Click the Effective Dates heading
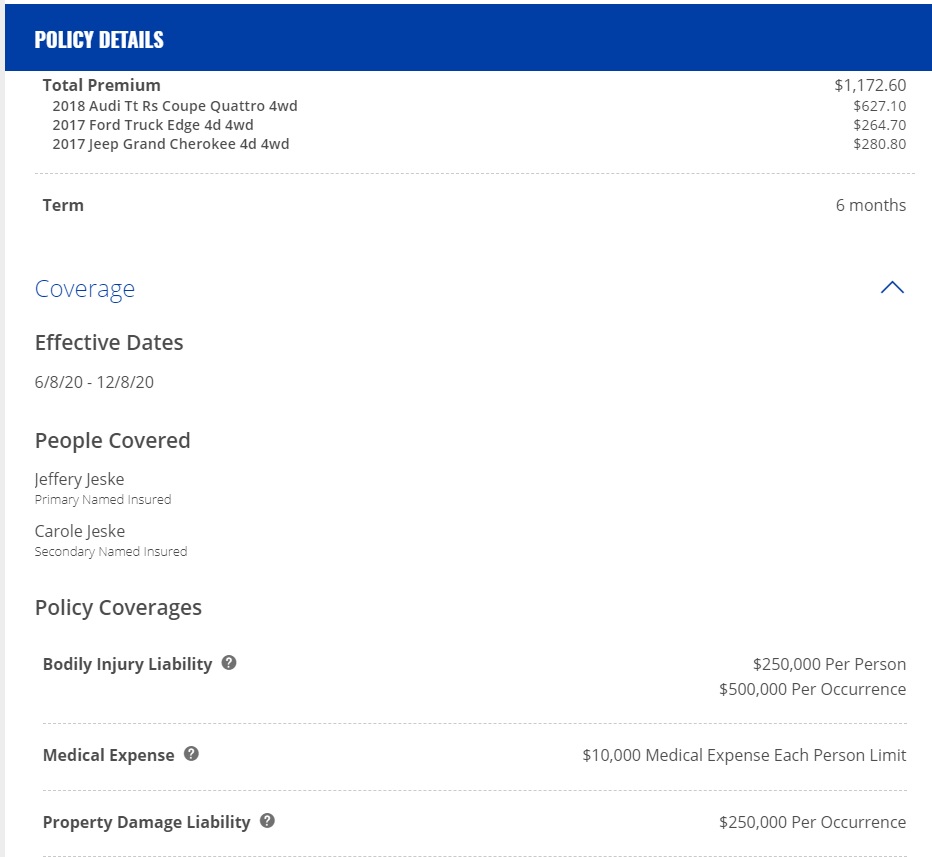Screen dimensions: 932x857 pyautogui.click(x=109, y=343)
